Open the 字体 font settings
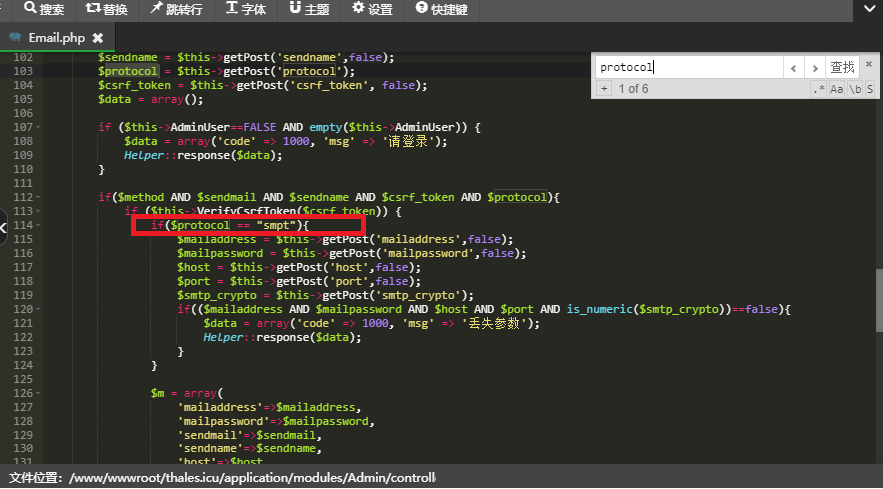The width and height of the screenshot is (883, 489). click(246, 10)
